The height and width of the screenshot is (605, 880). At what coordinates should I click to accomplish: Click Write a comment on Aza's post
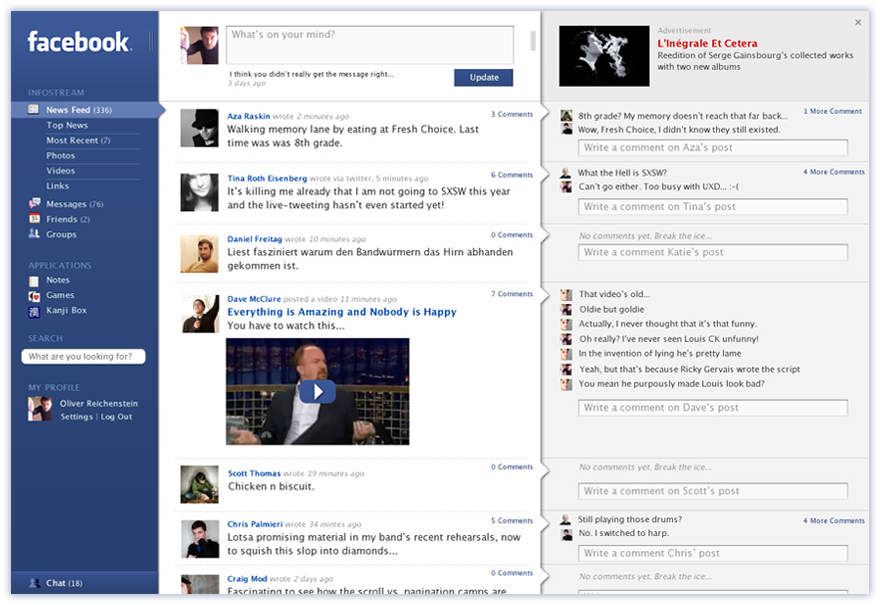(713, 148)
